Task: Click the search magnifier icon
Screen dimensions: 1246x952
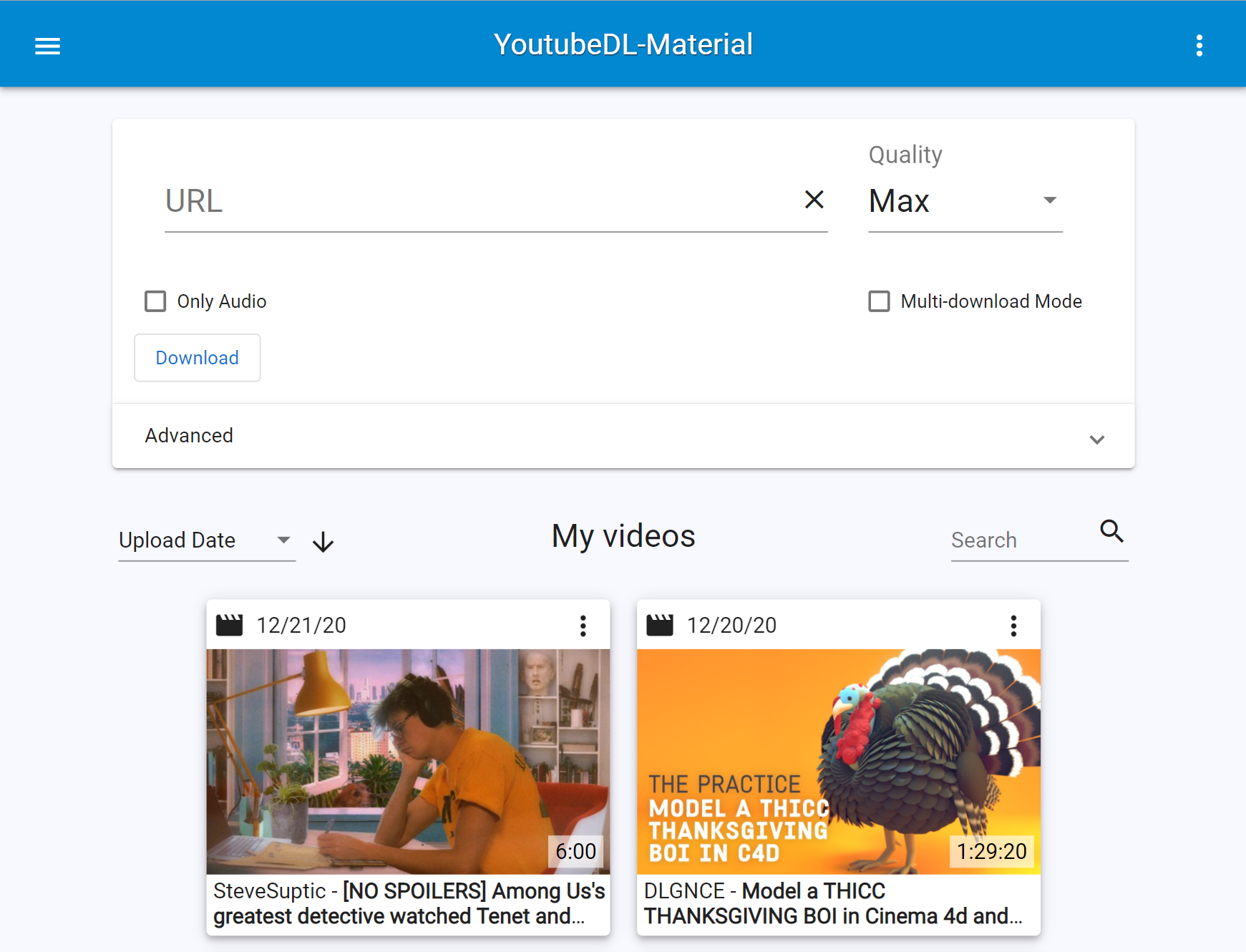Action: click(x=1111, y=531)
